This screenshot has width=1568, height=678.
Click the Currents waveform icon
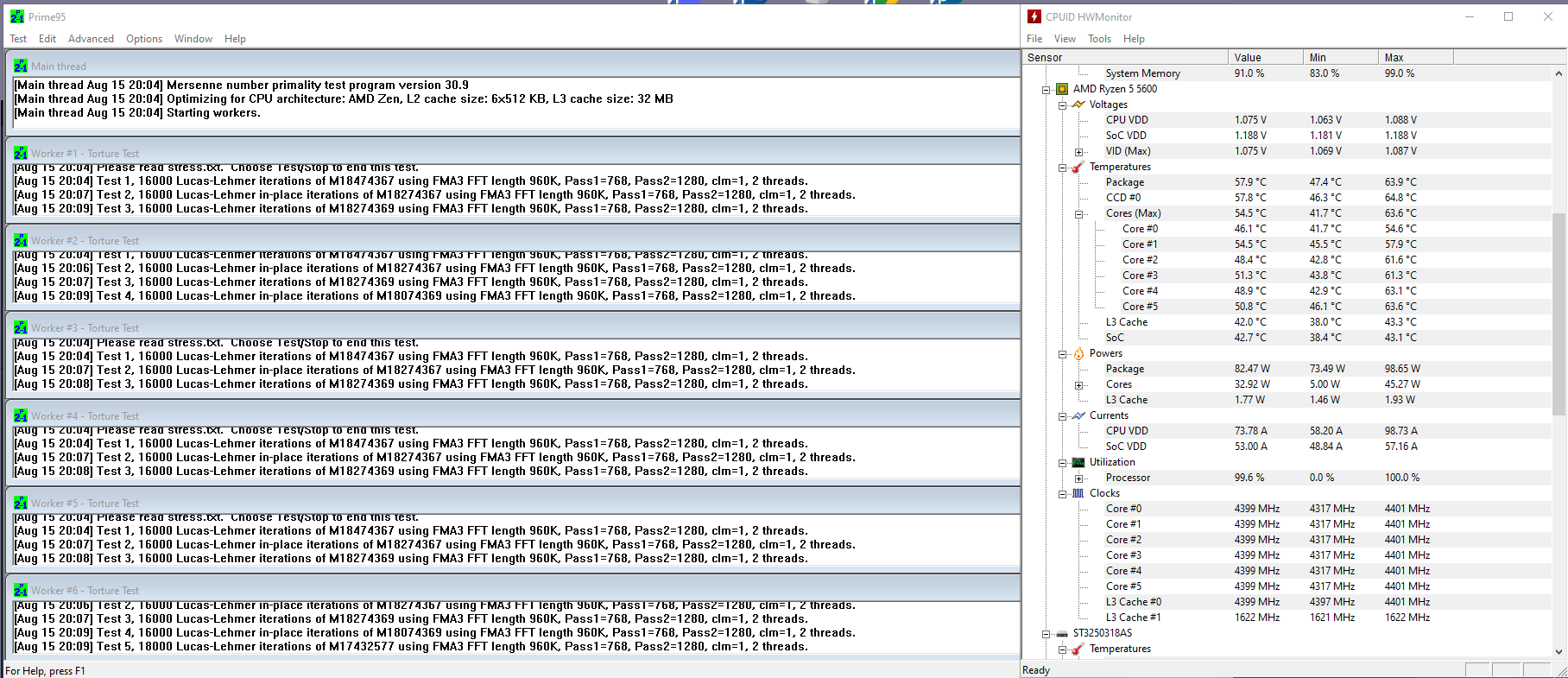(x=1078, y=415)
